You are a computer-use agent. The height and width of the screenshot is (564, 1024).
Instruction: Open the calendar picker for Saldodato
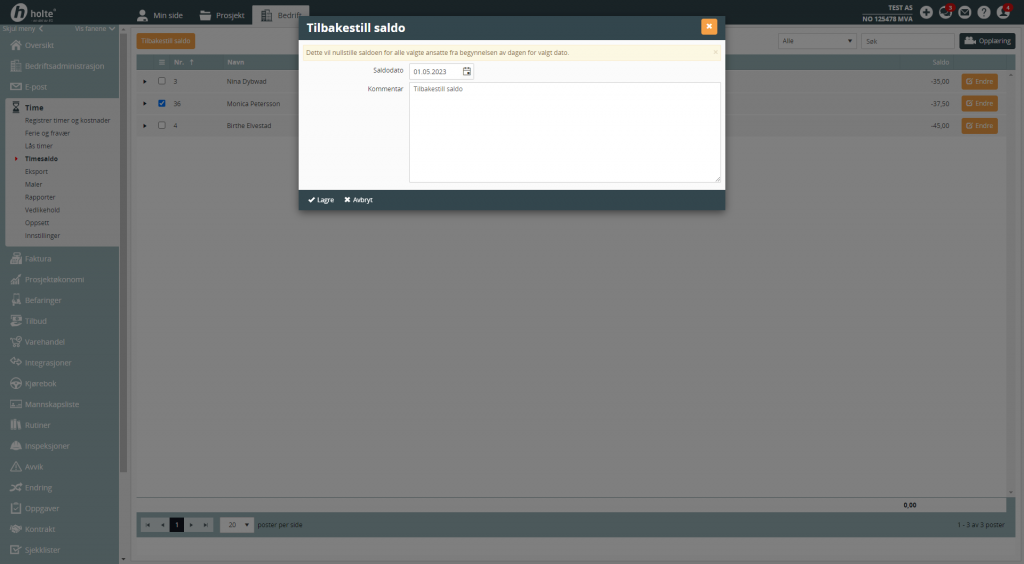467,72
